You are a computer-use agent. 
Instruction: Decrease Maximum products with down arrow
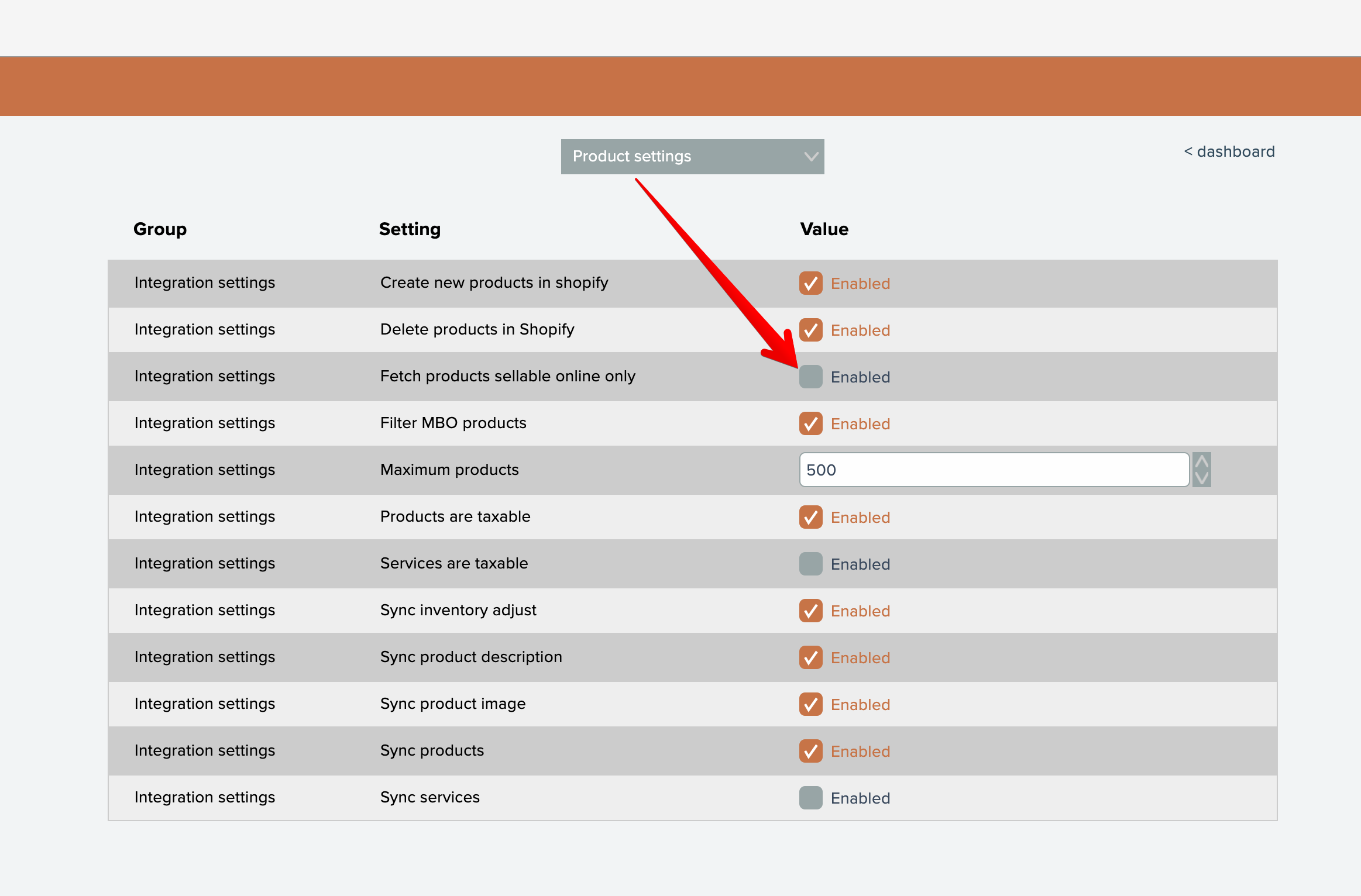(x=1201, y=478)
